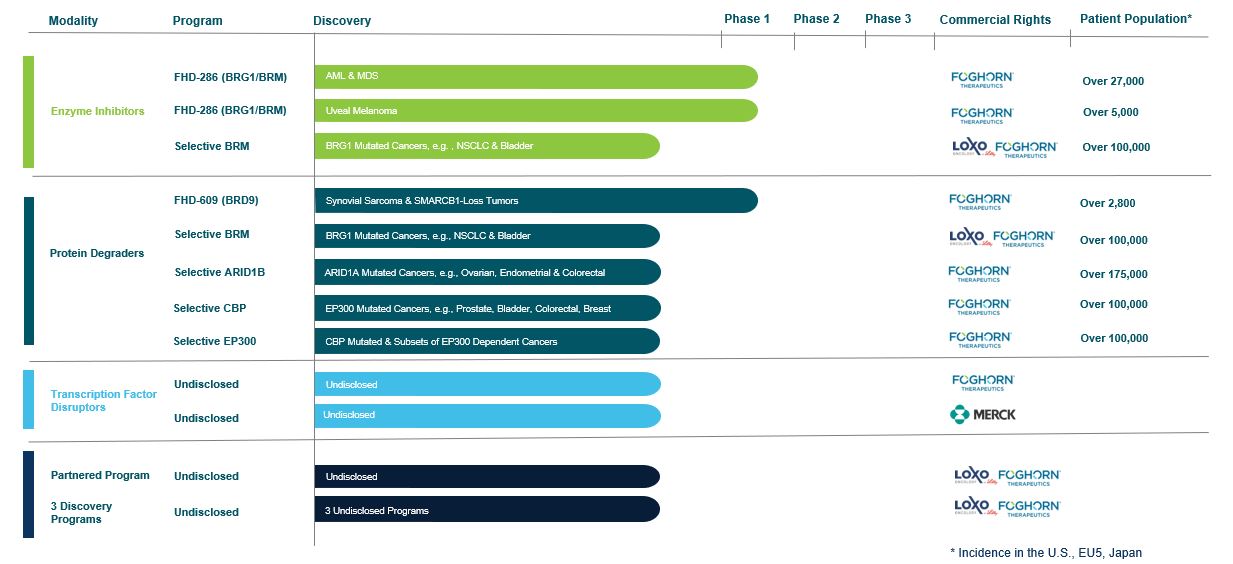Image resolution: width=1233 pixels, height=564 pixels.
Task: Click the 3 Undisclosed Programs progress bar
Action: click(486, 510)
